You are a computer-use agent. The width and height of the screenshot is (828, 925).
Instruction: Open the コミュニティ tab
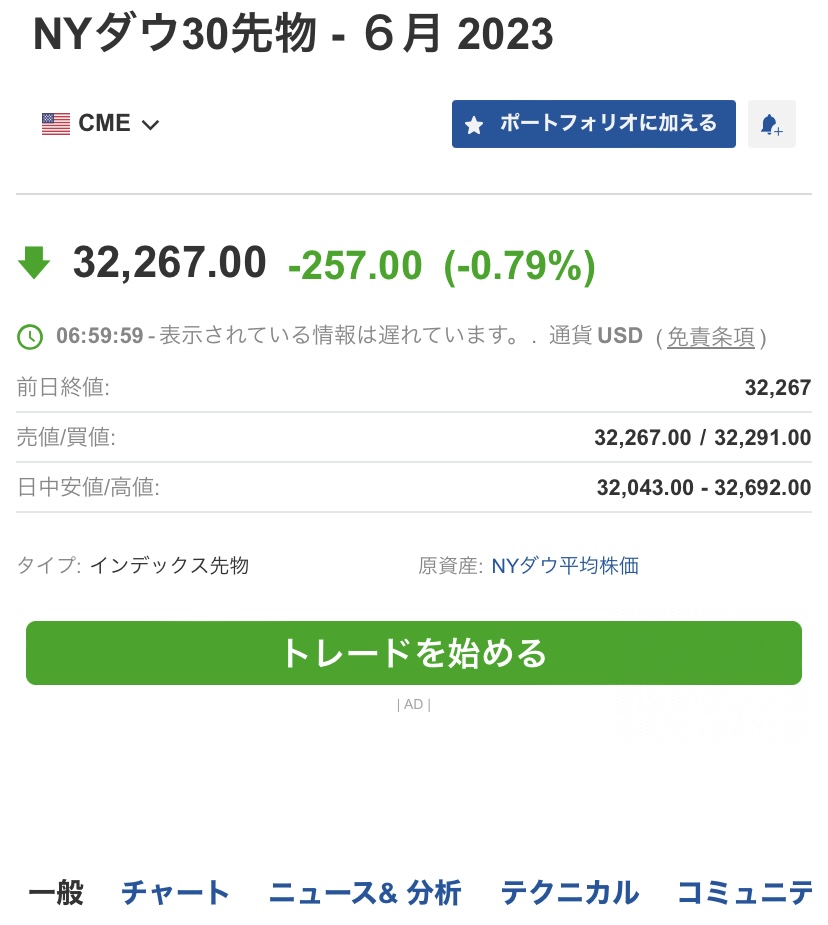[745, 892]
